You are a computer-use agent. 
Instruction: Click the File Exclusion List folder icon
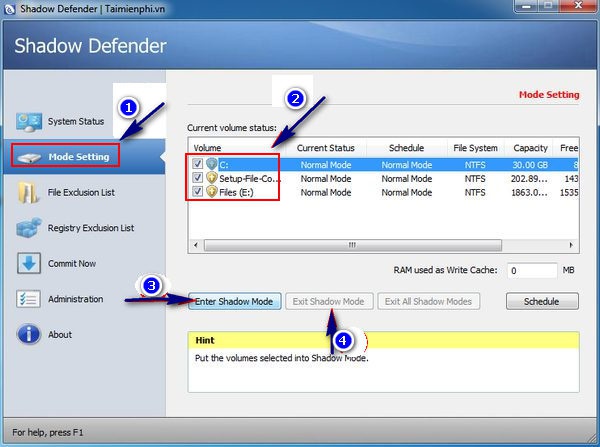(28, 193)
